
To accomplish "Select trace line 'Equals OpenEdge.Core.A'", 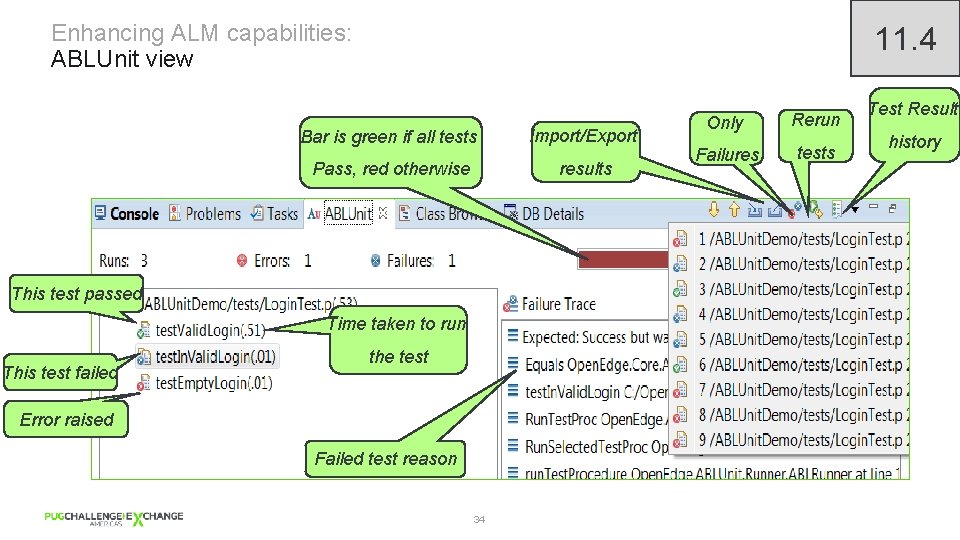I will 588,365.
